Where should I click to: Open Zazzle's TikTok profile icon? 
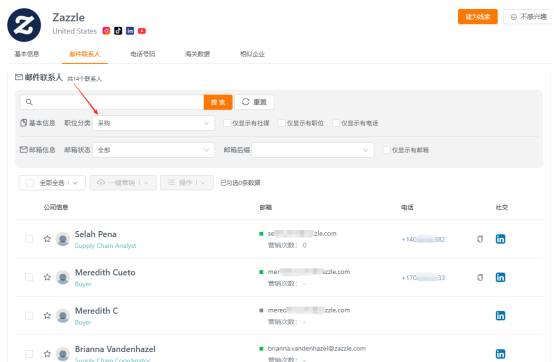pyautogui.click(x=118, y=31)
